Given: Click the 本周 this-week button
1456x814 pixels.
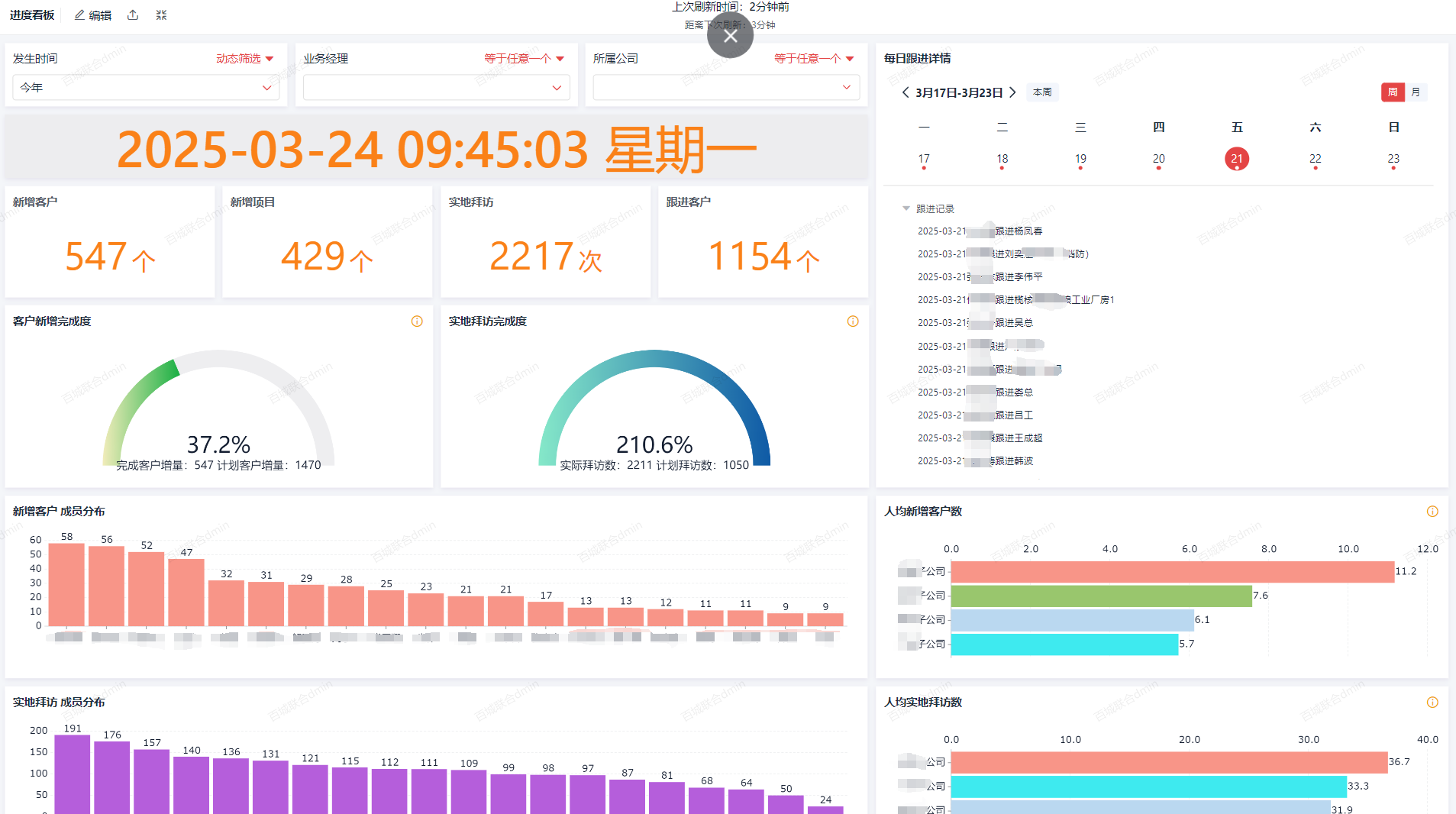Looking at the screenshot, I should (x=1041, y=92).
